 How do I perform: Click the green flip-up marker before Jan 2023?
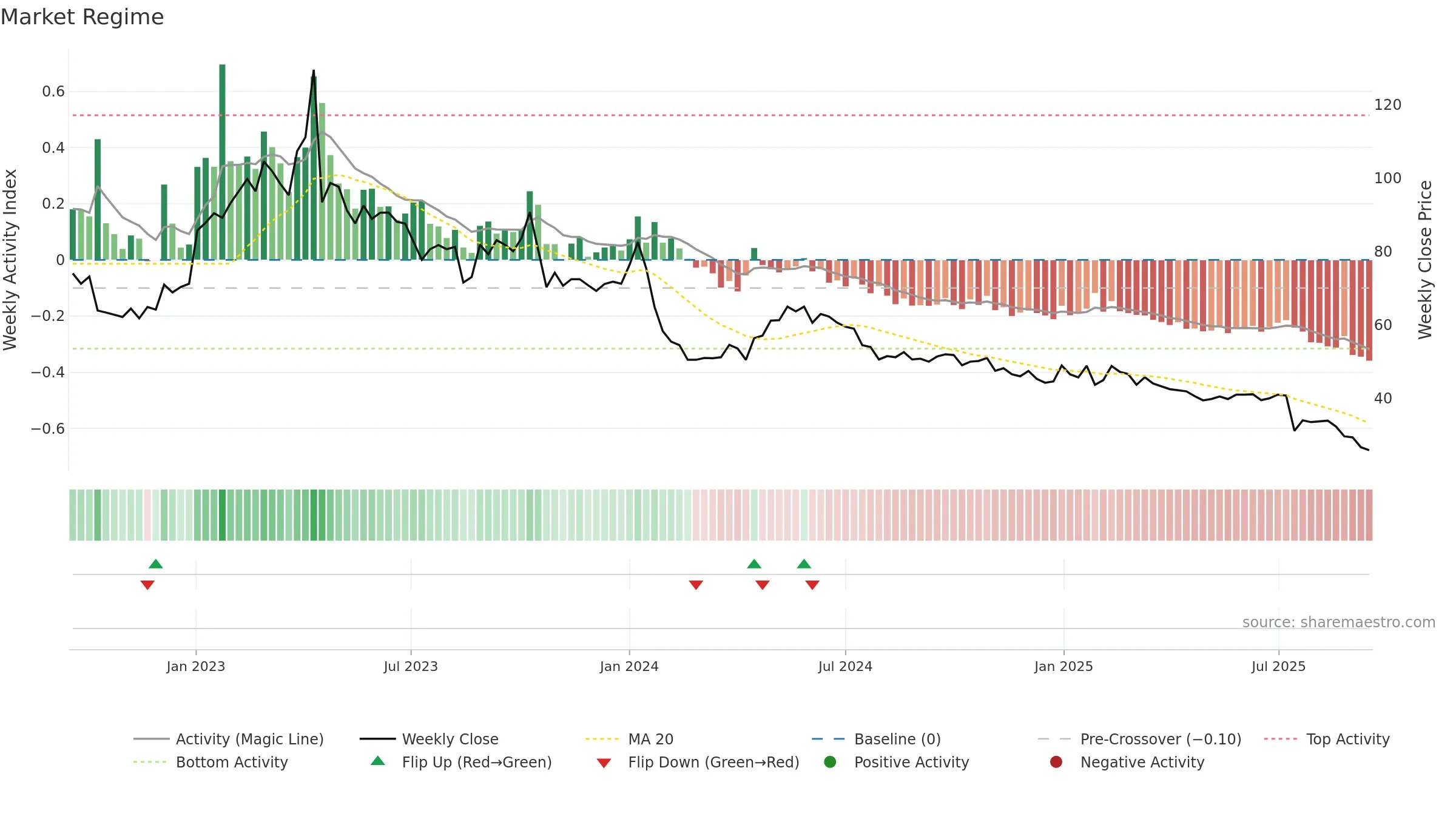156,564
